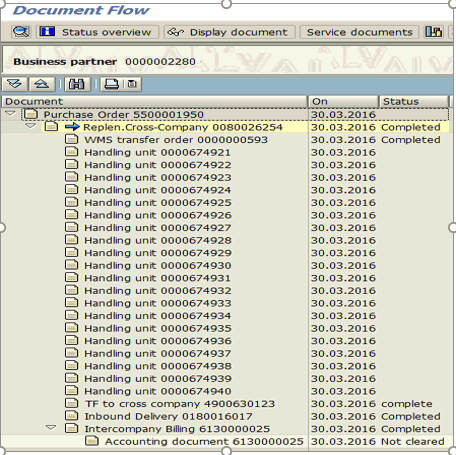Click the Print icon

[111, 84]
